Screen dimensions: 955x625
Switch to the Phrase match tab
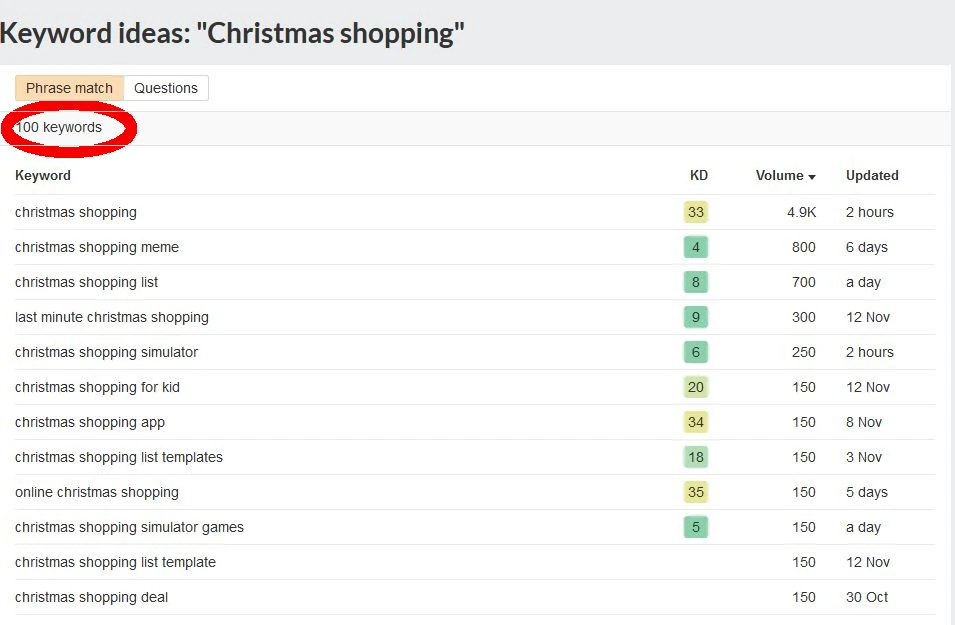click(x=70, y=88)
